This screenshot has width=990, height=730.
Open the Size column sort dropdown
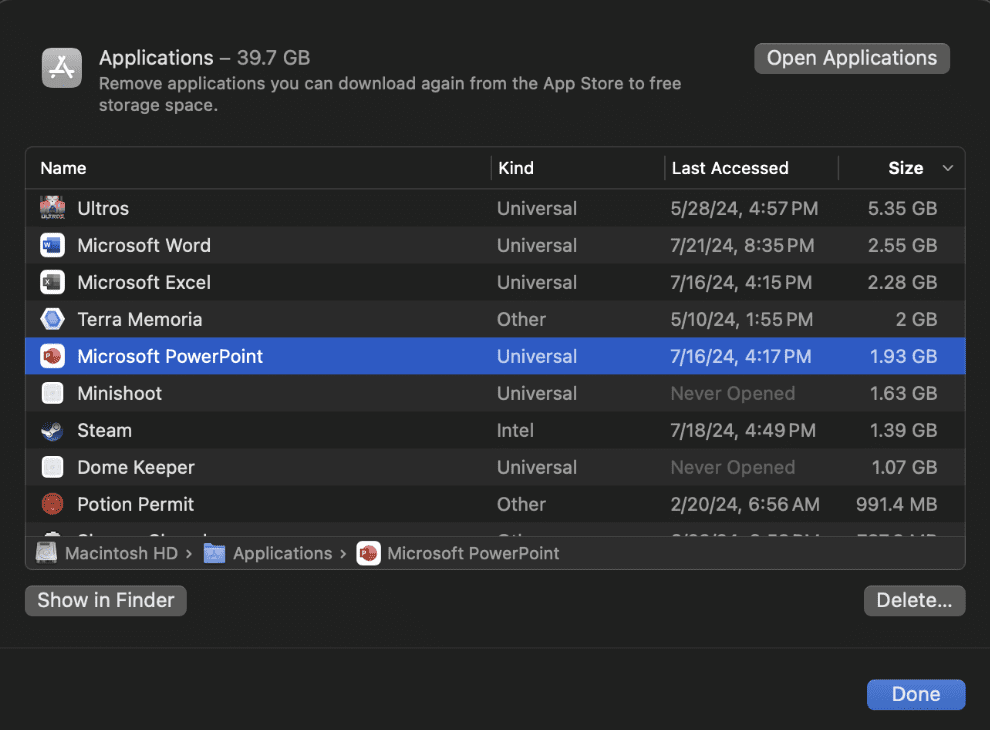click(946, 168)
